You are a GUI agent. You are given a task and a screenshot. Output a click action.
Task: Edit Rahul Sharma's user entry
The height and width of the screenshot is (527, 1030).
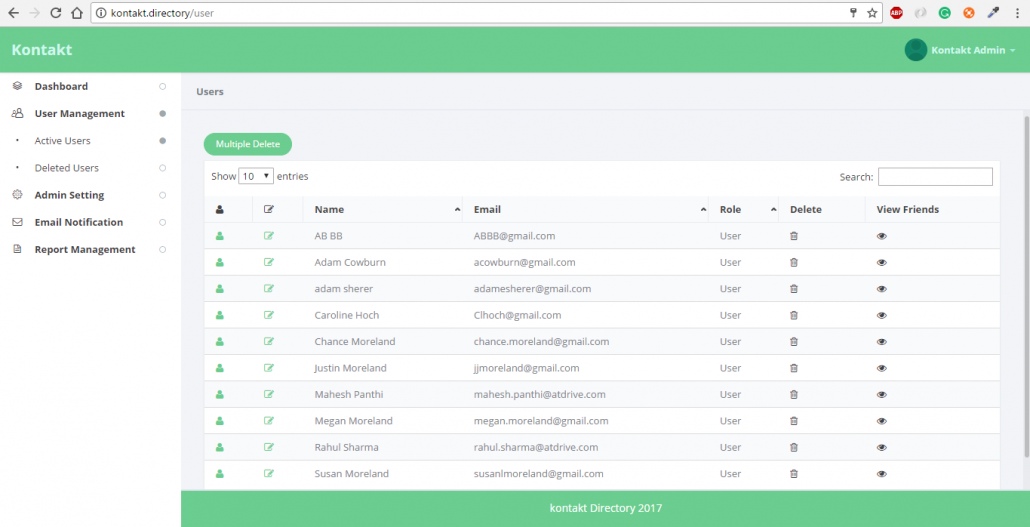pyautogui.click(x=269, y=447)
